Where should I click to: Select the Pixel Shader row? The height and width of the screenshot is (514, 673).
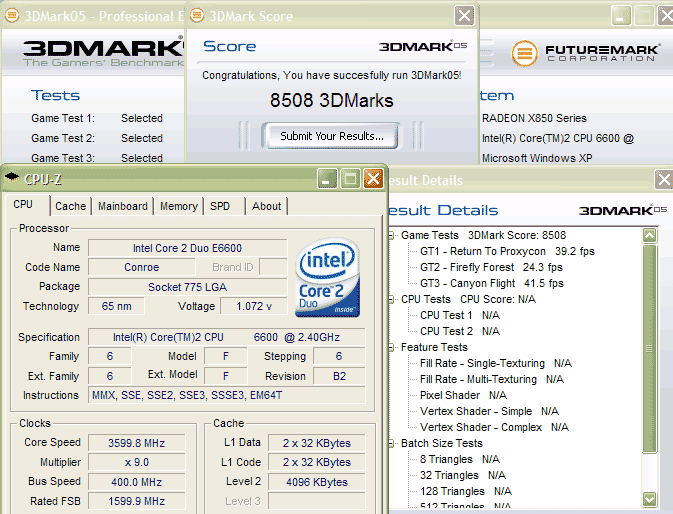click(463, 395)
